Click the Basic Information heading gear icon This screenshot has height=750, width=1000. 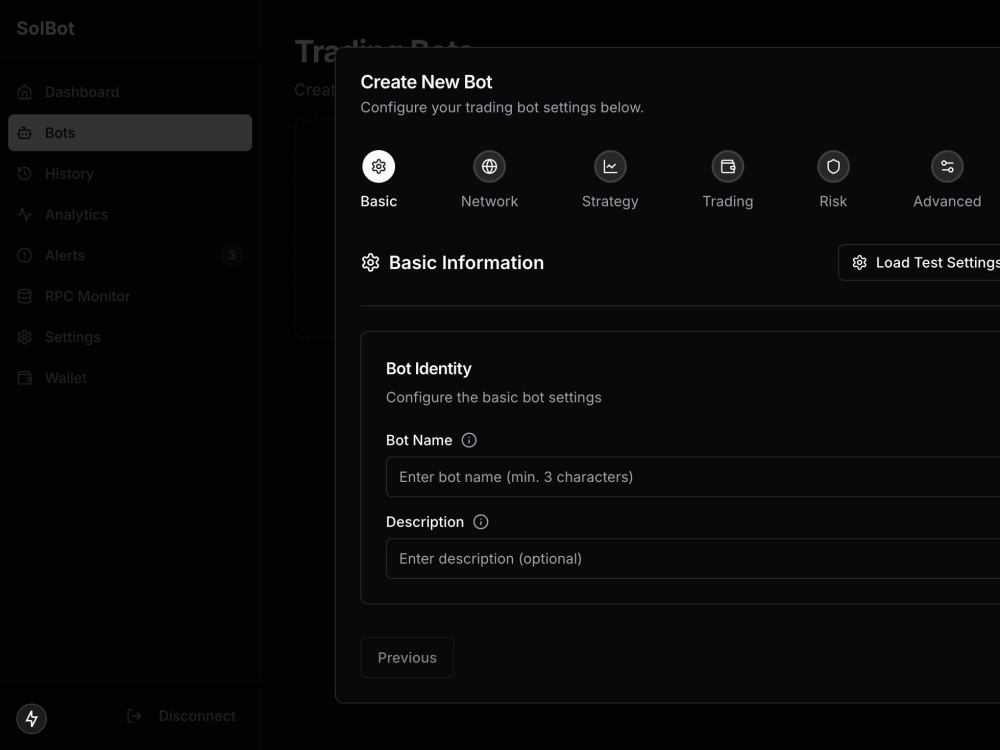(x=371, y=263)
